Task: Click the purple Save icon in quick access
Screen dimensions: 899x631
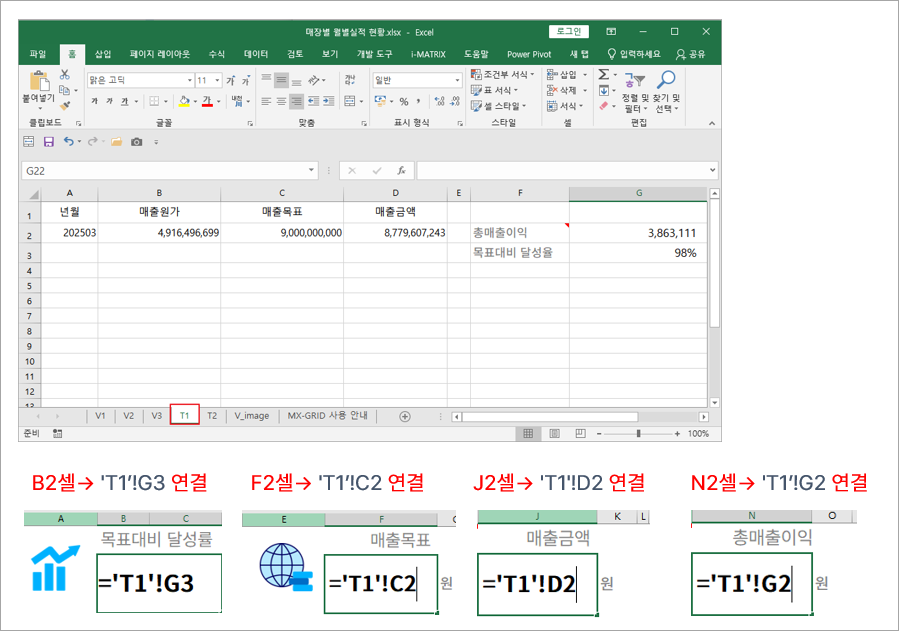Action: tap(48, 142)
